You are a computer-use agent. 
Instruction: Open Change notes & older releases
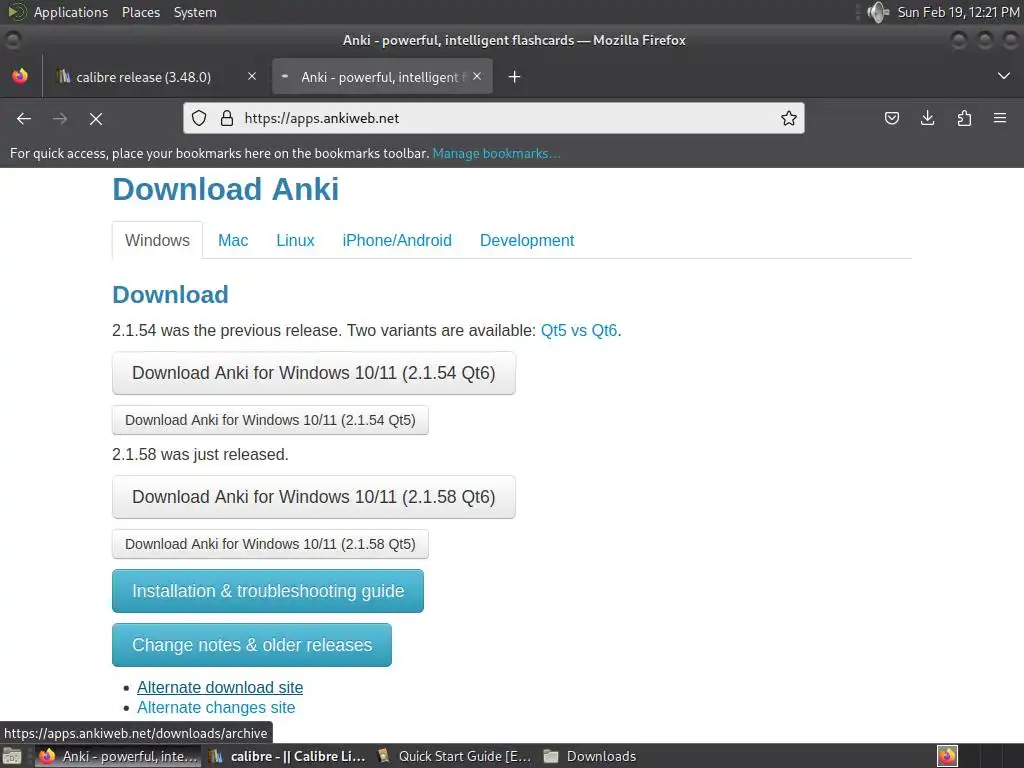pos(252,645)
